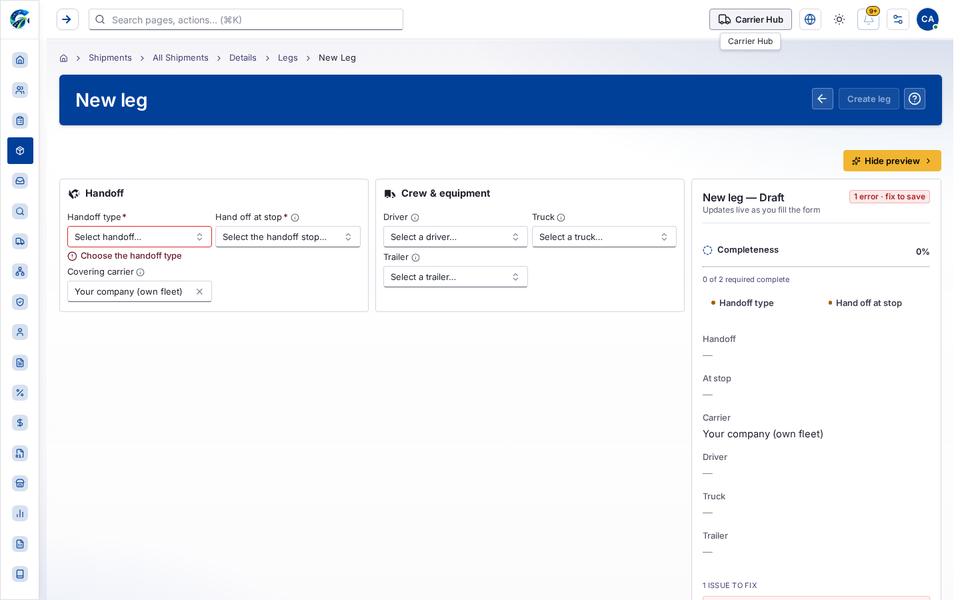Click the back arrow in the New leg header

point(822,99)
